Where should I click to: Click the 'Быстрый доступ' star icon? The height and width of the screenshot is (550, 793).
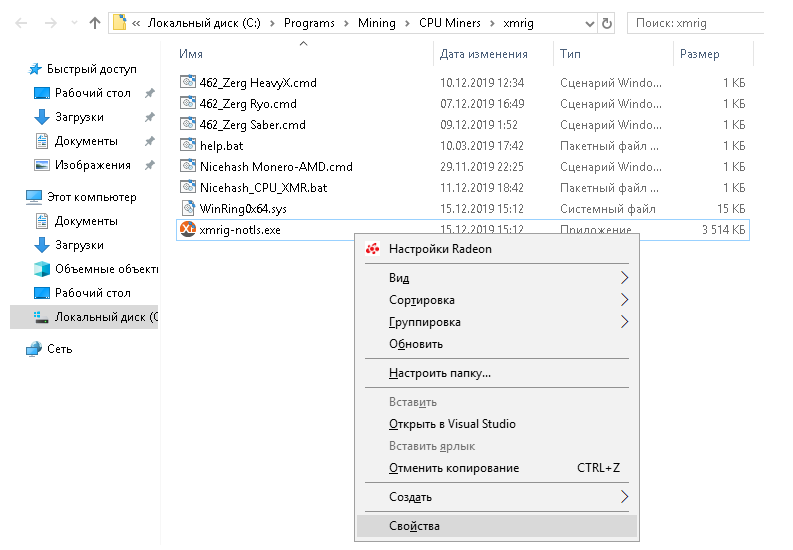[35, 69]
